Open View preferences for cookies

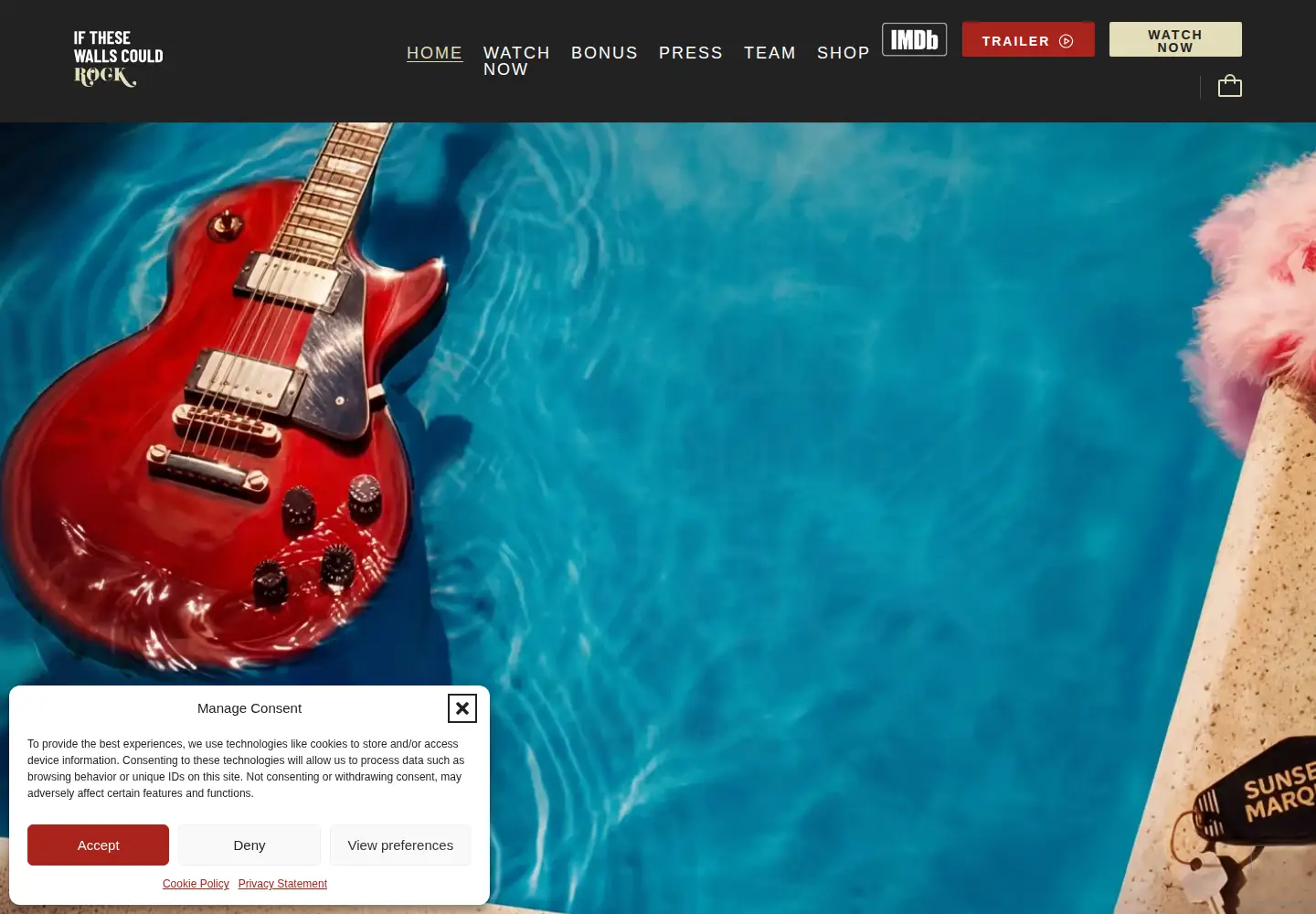400,845
